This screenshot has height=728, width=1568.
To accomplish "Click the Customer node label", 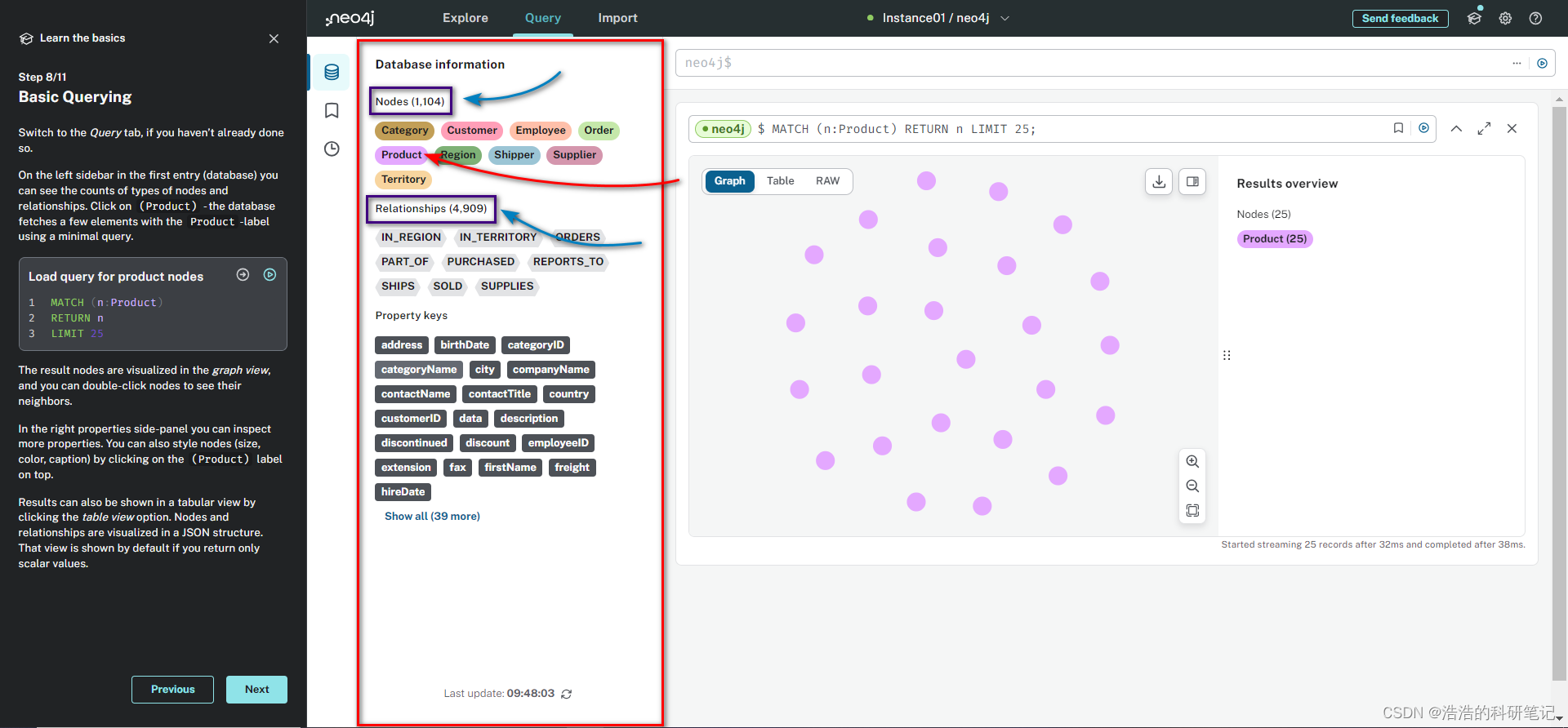I will tap(471, 131).
